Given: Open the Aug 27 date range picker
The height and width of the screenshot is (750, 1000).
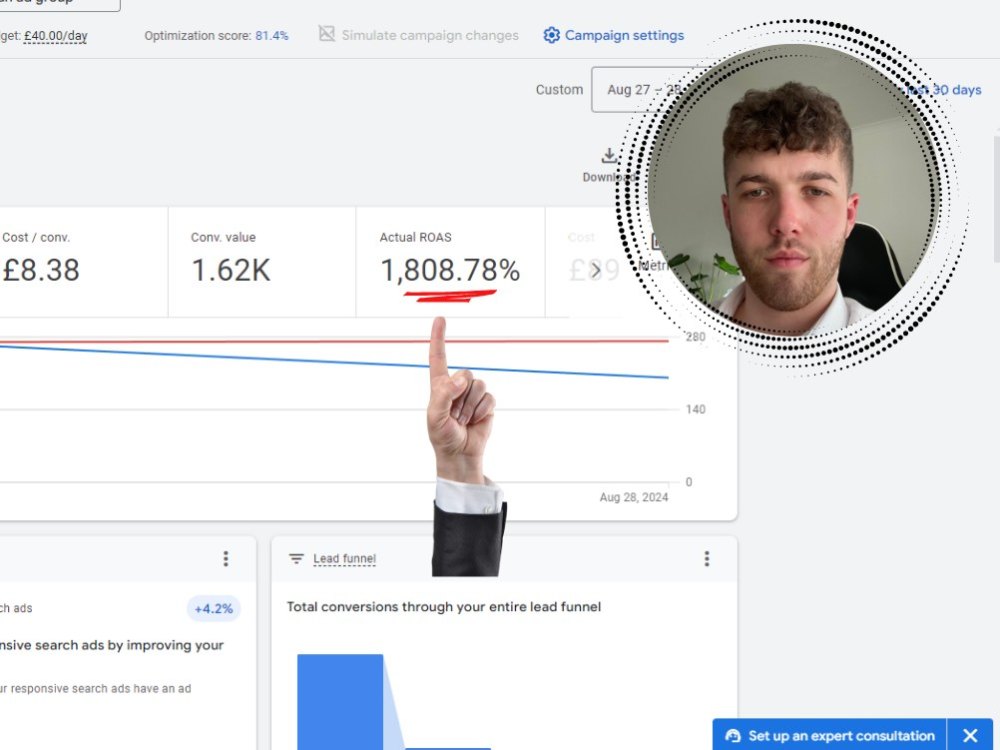Looking at the screenshot, I should pos(644,89).
